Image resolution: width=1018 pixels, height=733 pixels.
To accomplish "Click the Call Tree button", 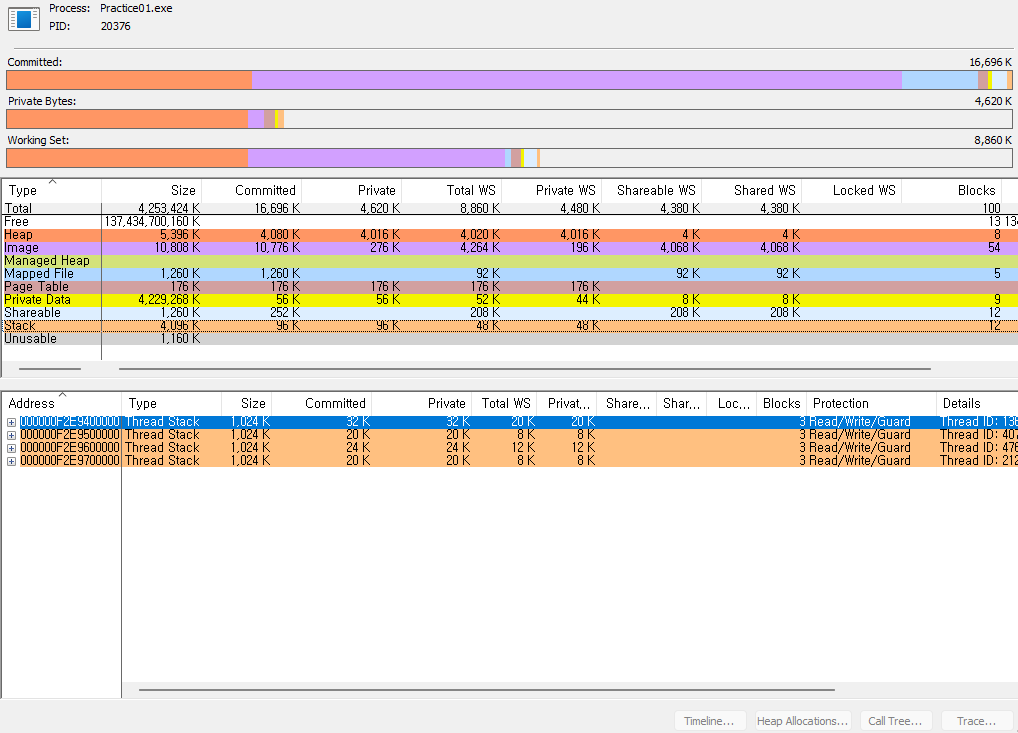I will click(895, 721).
